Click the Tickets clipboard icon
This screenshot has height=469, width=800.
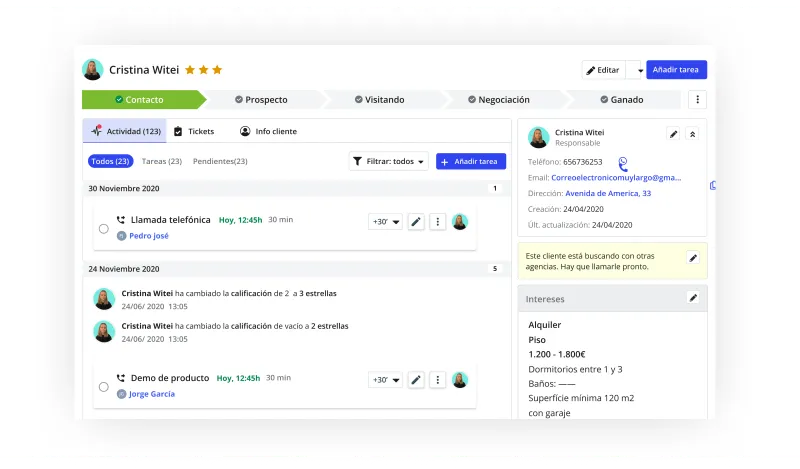click(178, 131)
